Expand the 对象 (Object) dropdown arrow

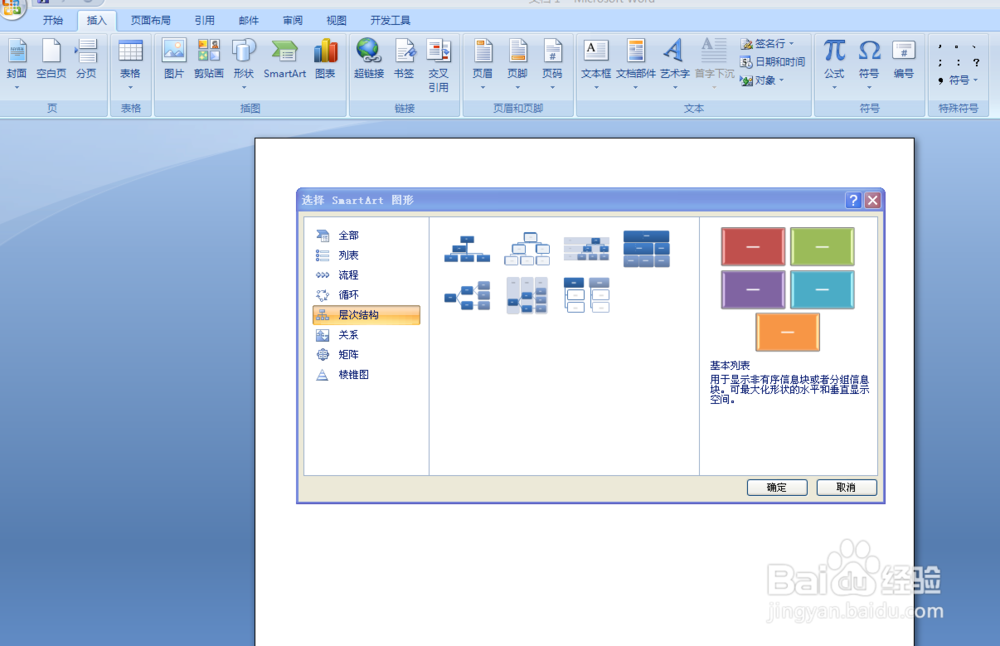pos(784,82)
